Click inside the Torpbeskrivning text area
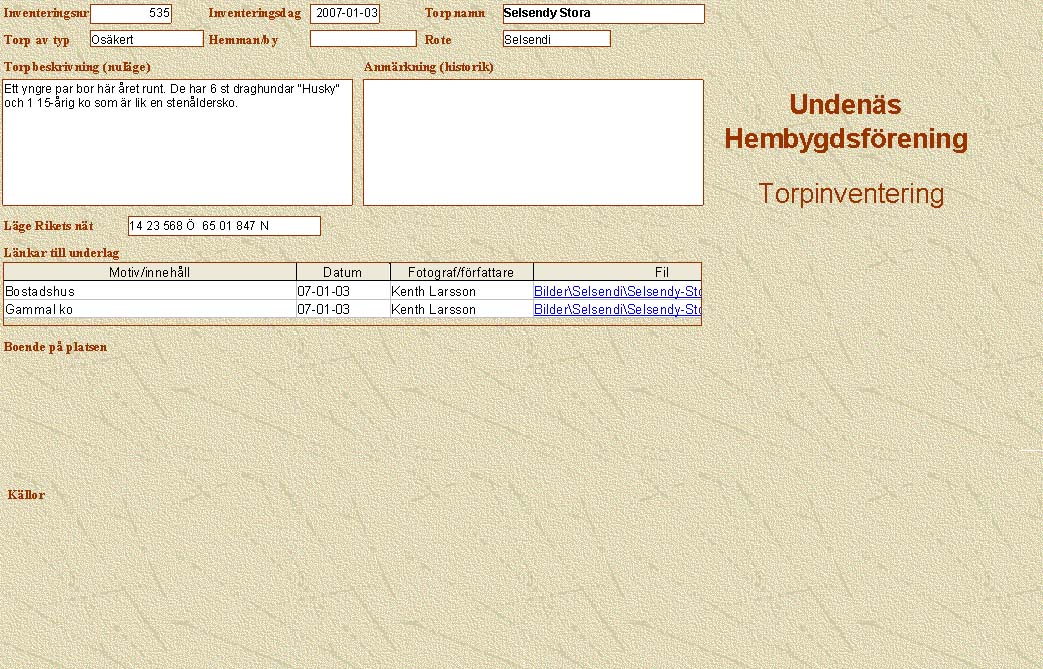This screenshot has width=1043, height=669. (177, 150)
